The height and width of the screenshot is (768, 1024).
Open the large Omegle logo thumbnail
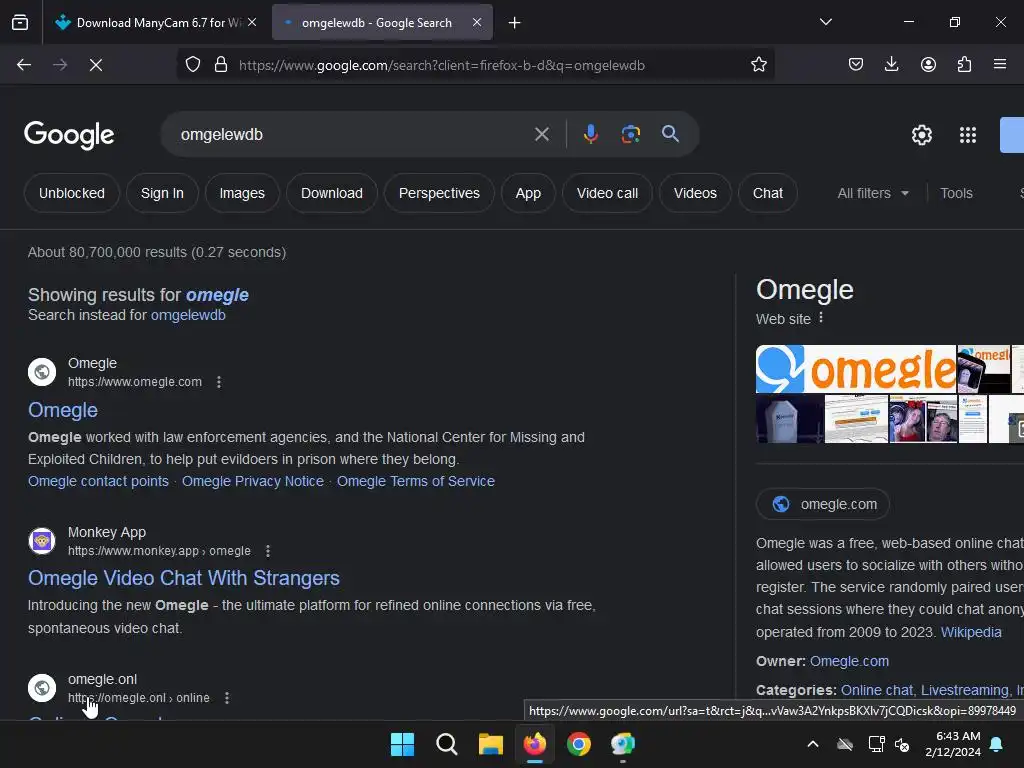856,369
